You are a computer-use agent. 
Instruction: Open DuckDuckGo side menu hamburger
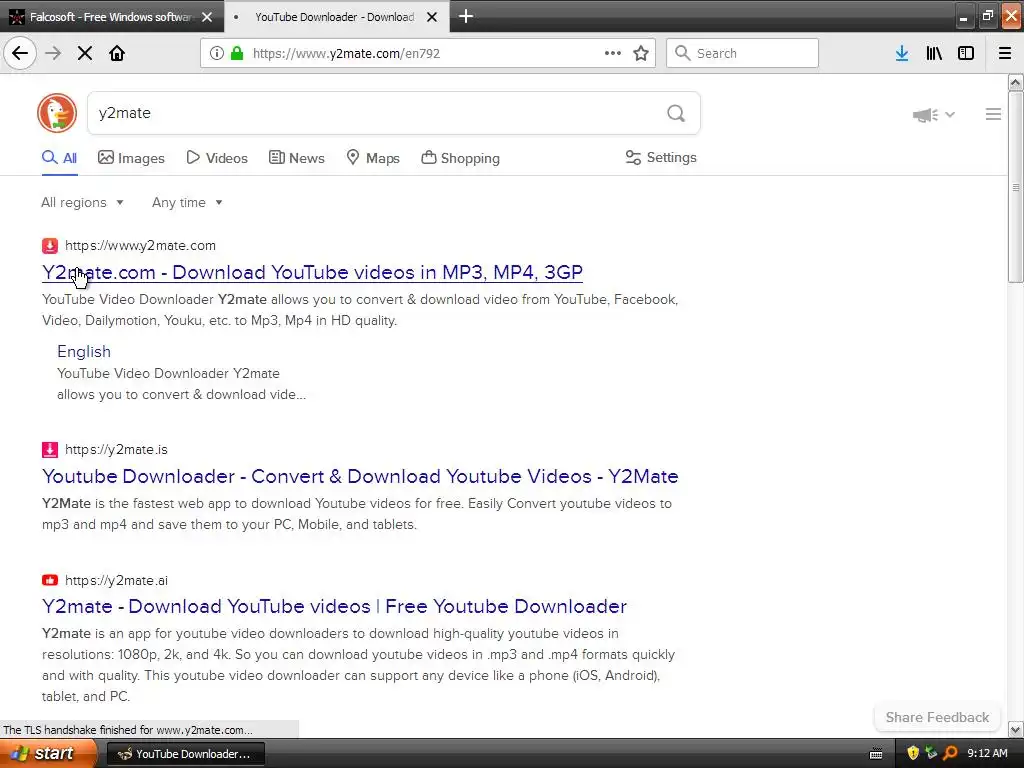point(993,114)
